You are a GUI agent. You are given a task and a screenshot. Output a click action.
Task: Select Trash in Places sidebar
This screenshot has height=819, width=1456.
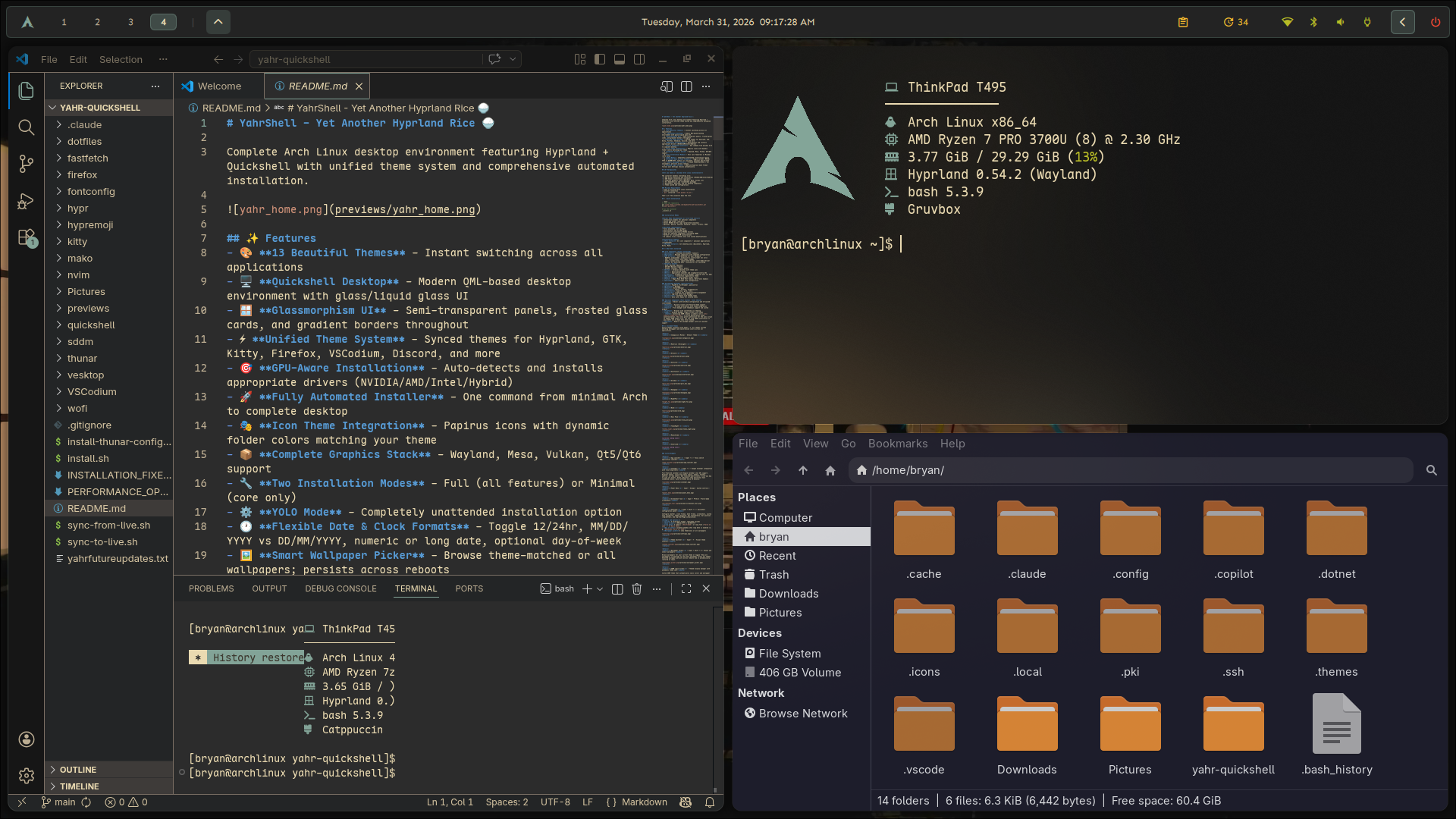pos(773,575)
